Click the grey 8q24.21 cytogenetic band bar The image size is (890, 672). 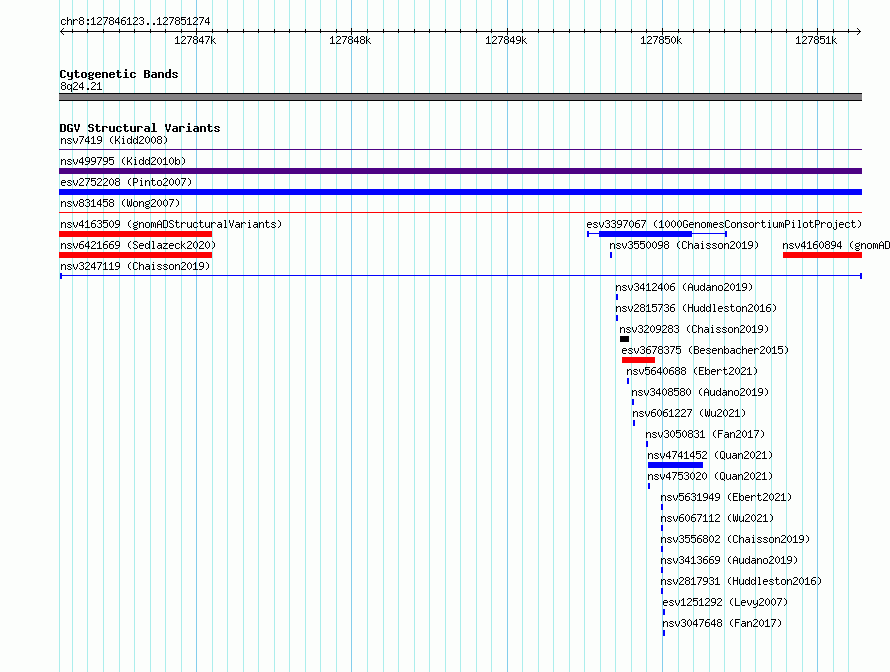(x=460, y=97)
